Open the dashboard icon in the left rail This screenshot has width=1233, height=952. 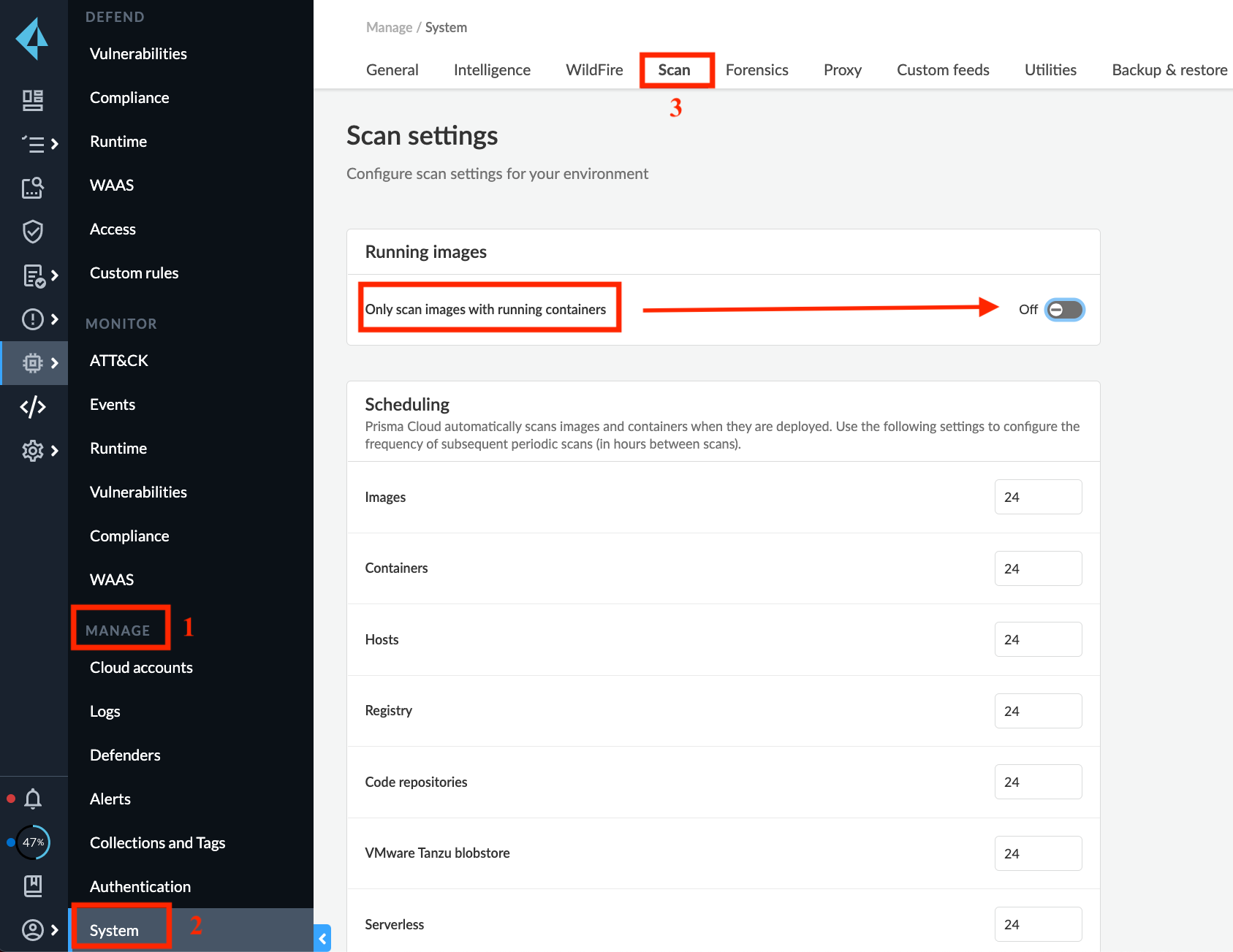[x=33, y=100]
